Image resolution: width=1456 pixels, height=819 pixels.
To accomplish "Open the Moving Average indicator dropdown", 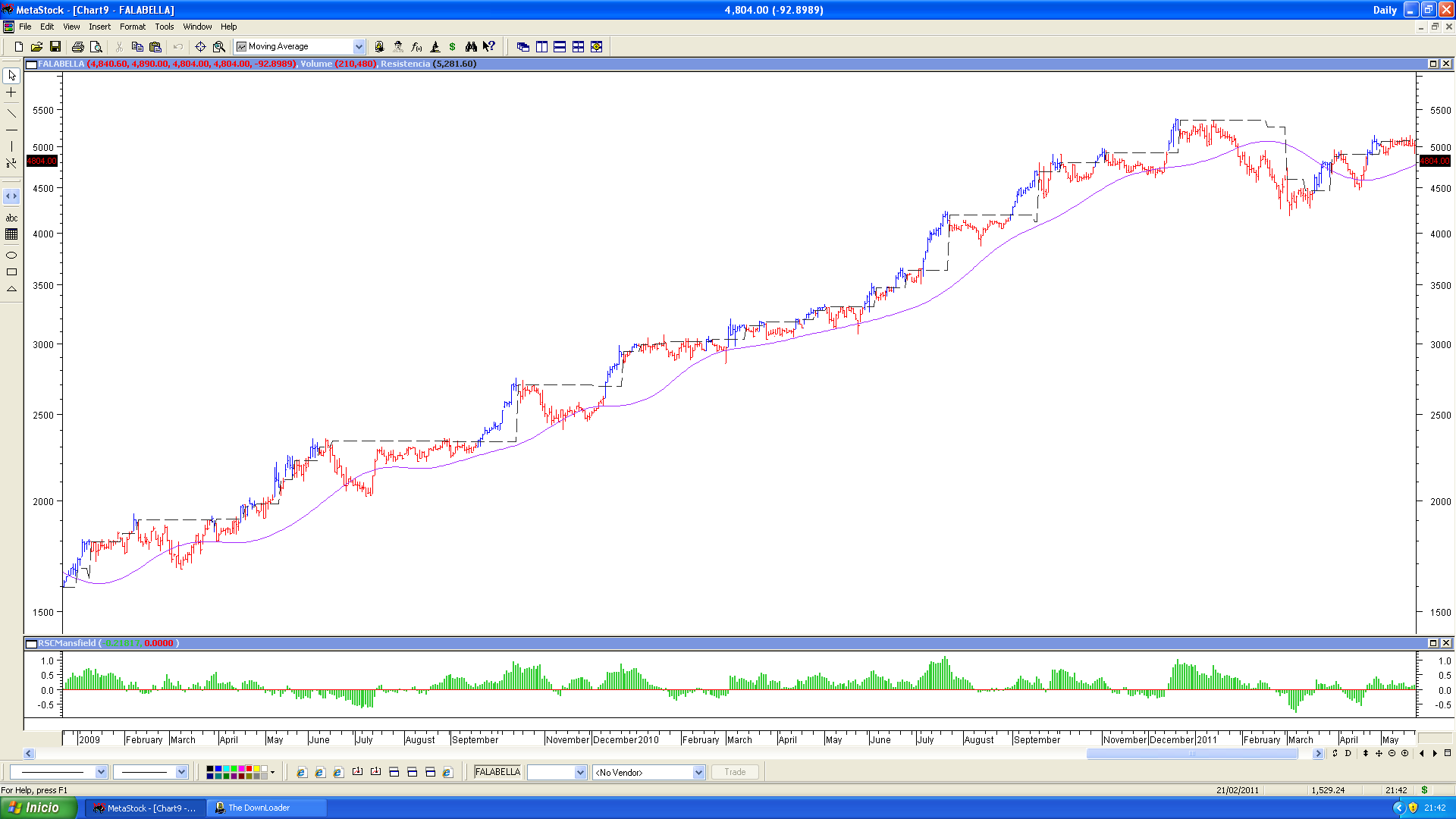I will [x=359, y=47].
